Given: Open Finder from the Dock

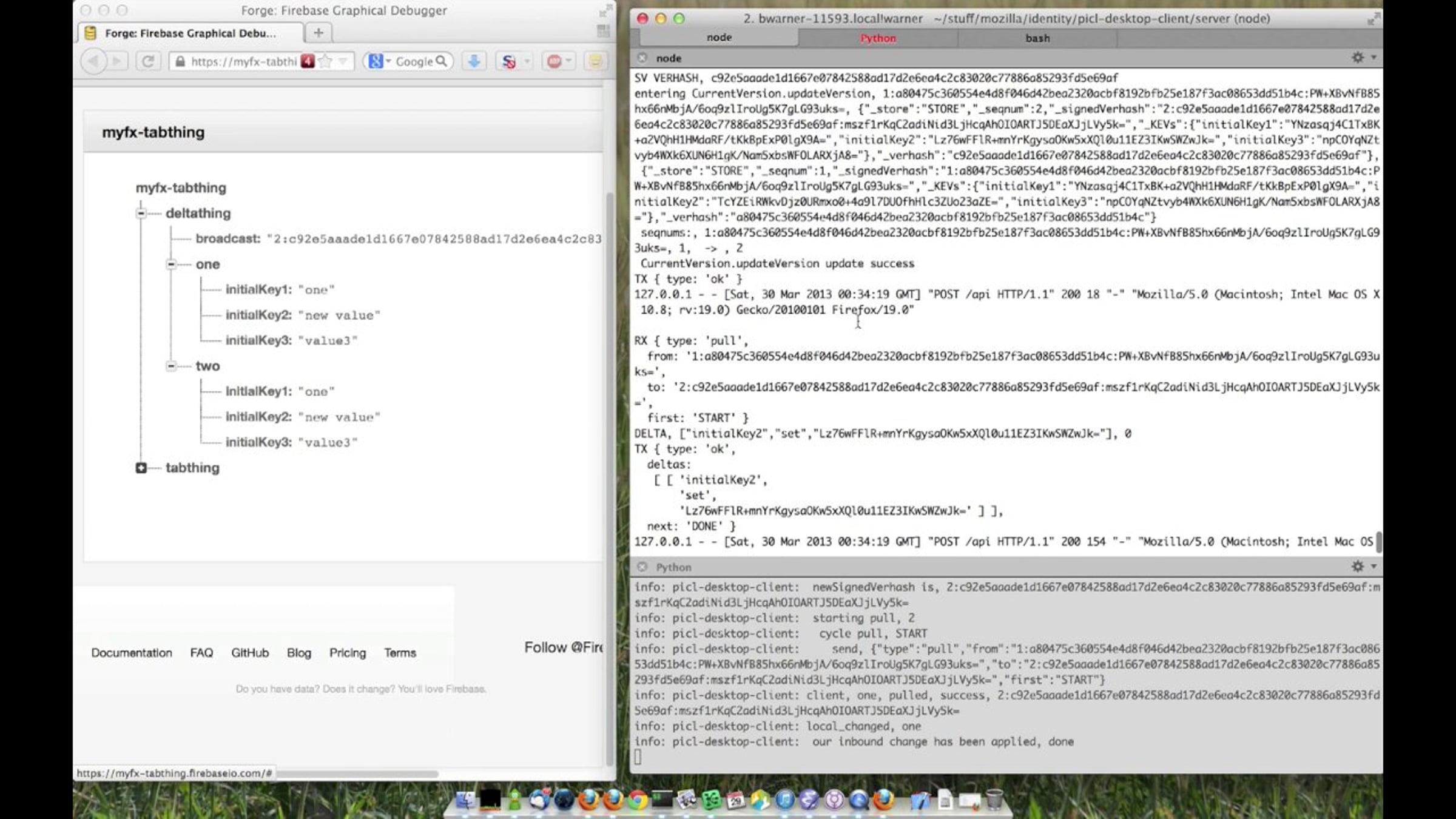Looking at the screenshot, I should point(465,800).
